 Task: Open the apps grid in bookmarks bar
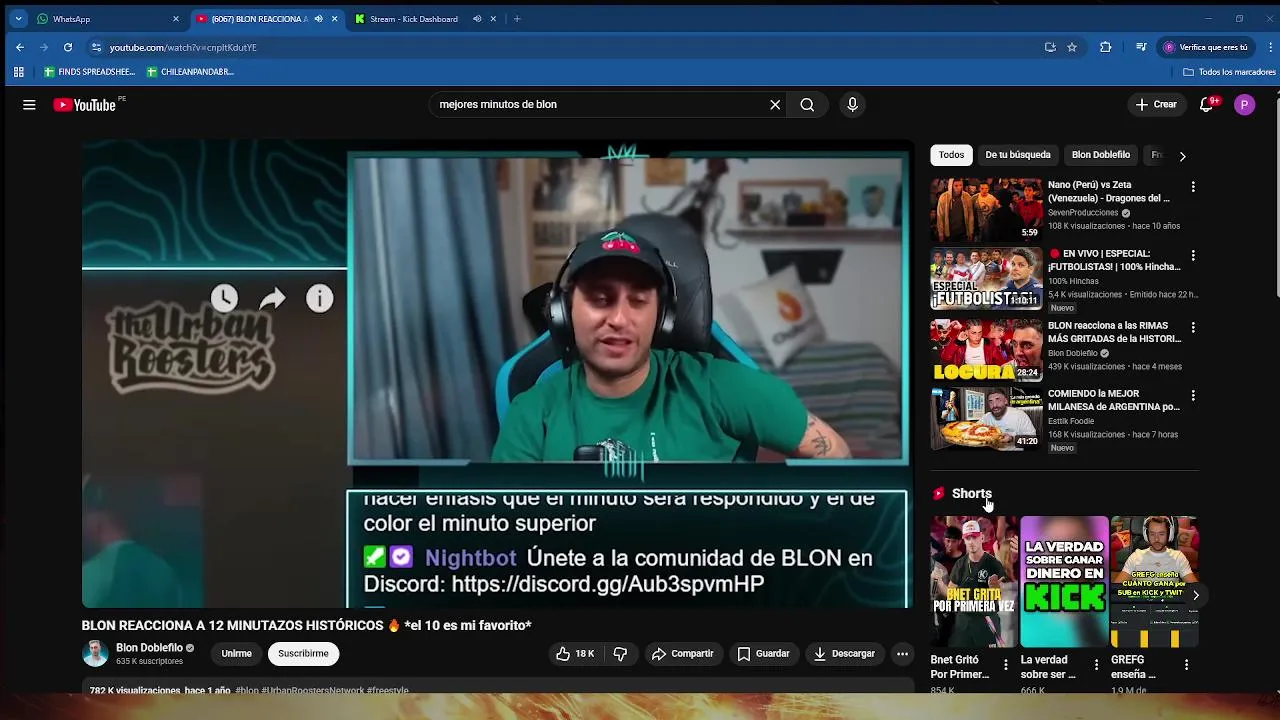click(18, 72)
